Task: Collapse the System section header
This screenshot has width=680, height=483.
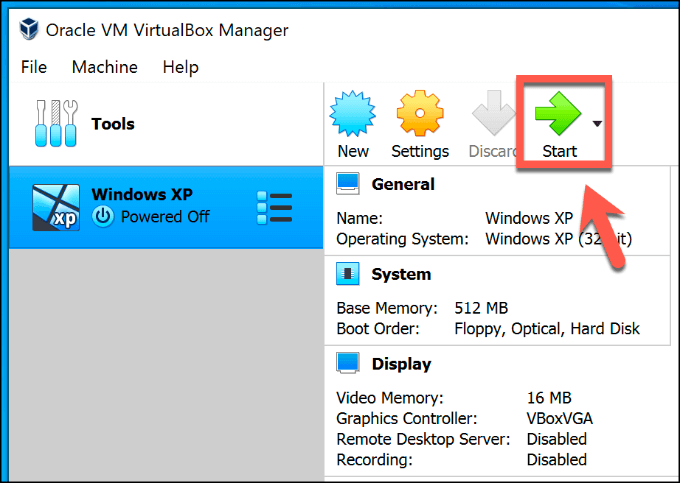Action: (400, 274)
